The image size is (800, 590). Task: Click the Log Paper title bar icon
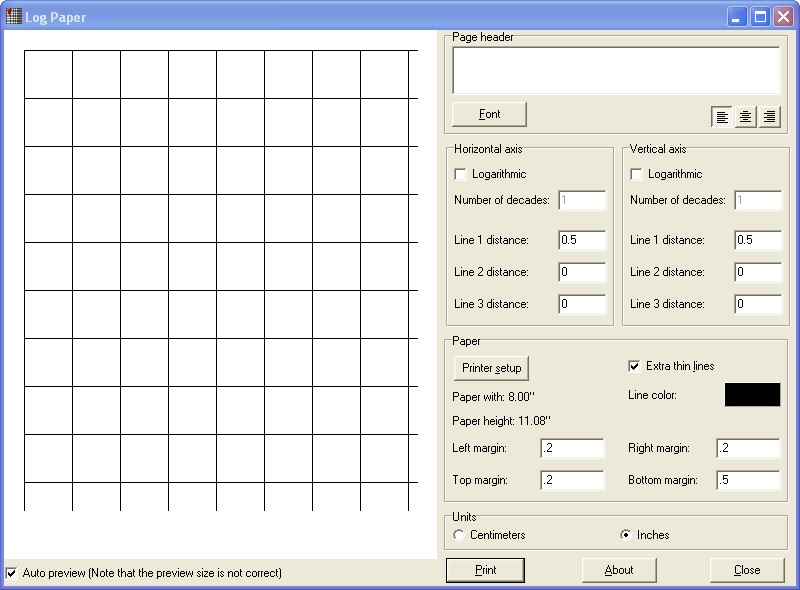13,16
